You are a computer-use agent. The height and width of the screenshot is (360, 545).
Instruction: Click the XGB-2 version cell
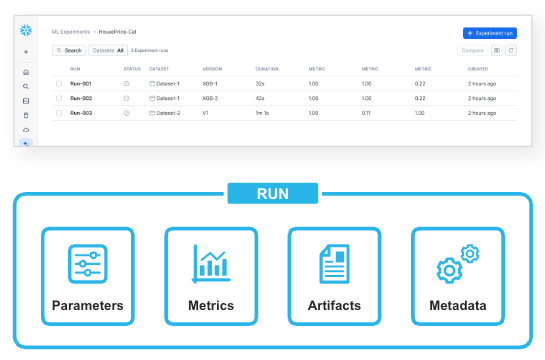tap(210, 98)
